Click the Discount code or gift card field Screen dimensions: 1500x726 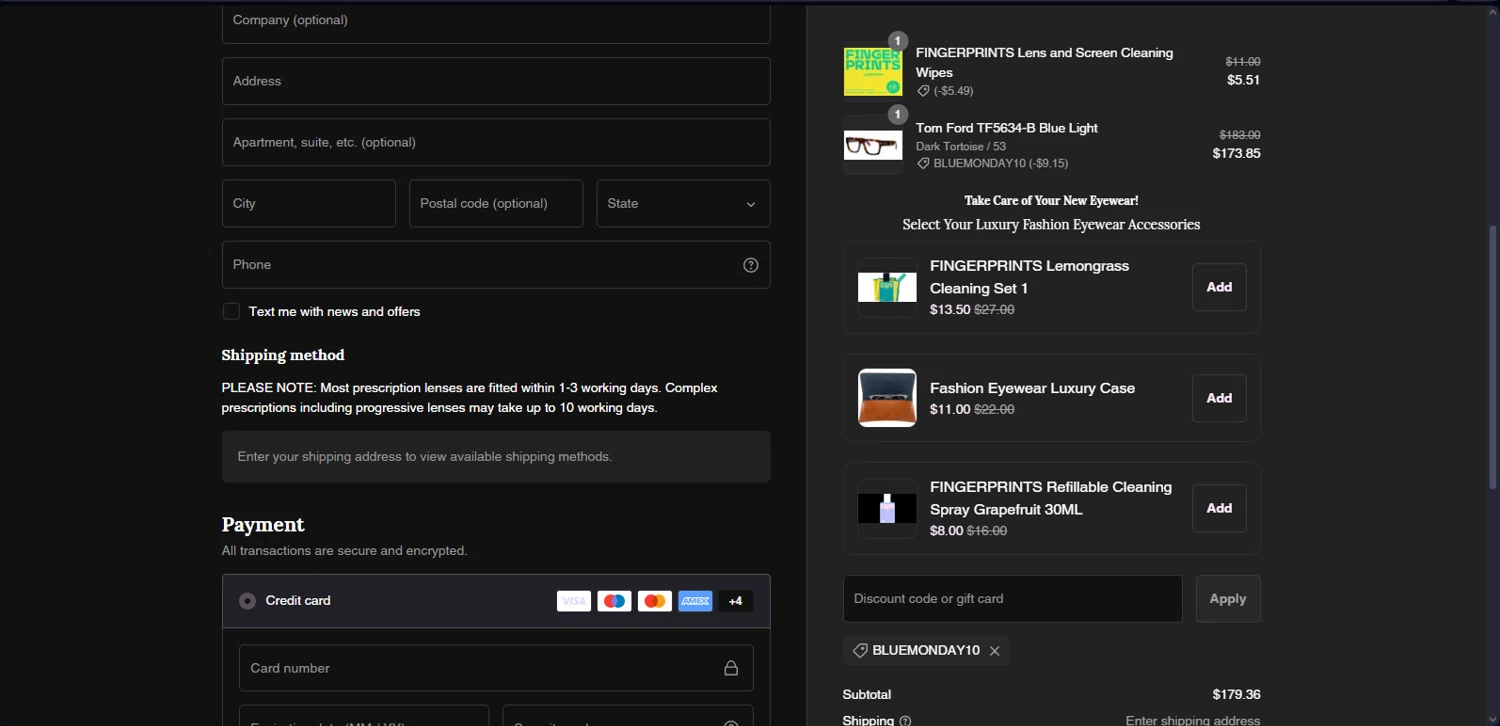pos(1012,599)
